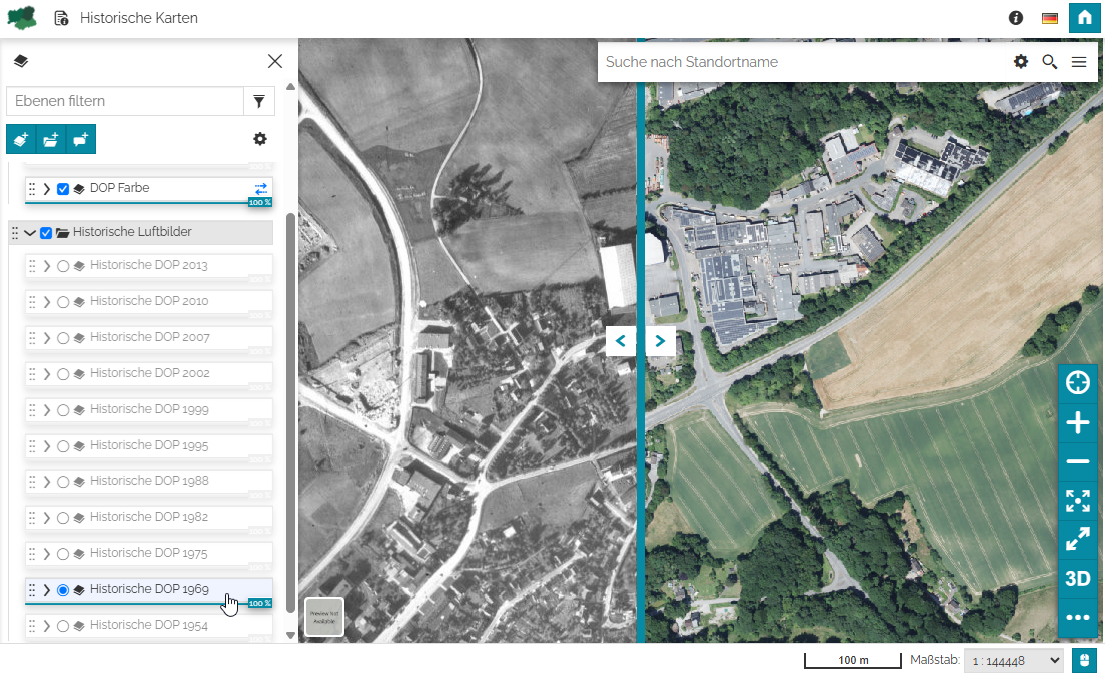Open the Maßstab scale dropdown
Image resolution: width=1105 pixels, height=676 pixels.
tap(1013, 660)
